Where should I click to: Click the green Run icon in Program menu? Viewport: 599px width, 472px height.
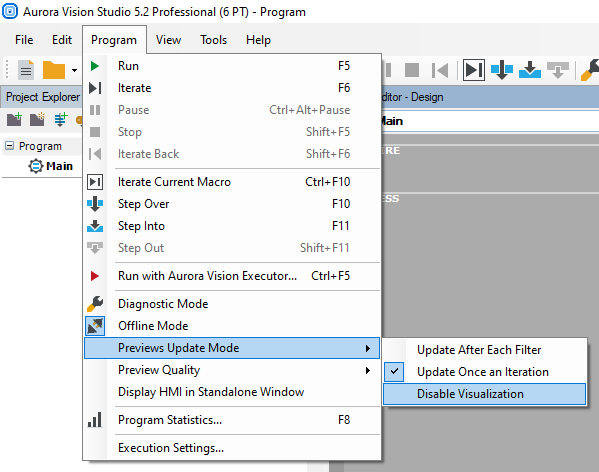[95, 66]
